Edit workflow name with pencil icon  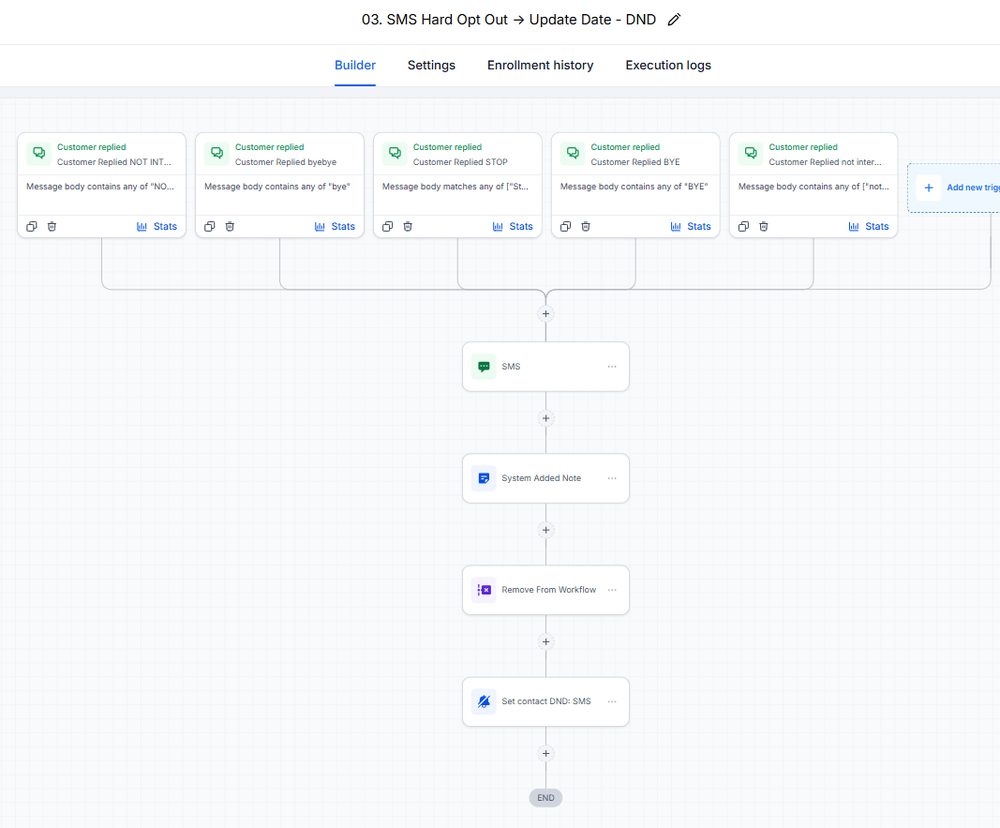pos(674,20)
